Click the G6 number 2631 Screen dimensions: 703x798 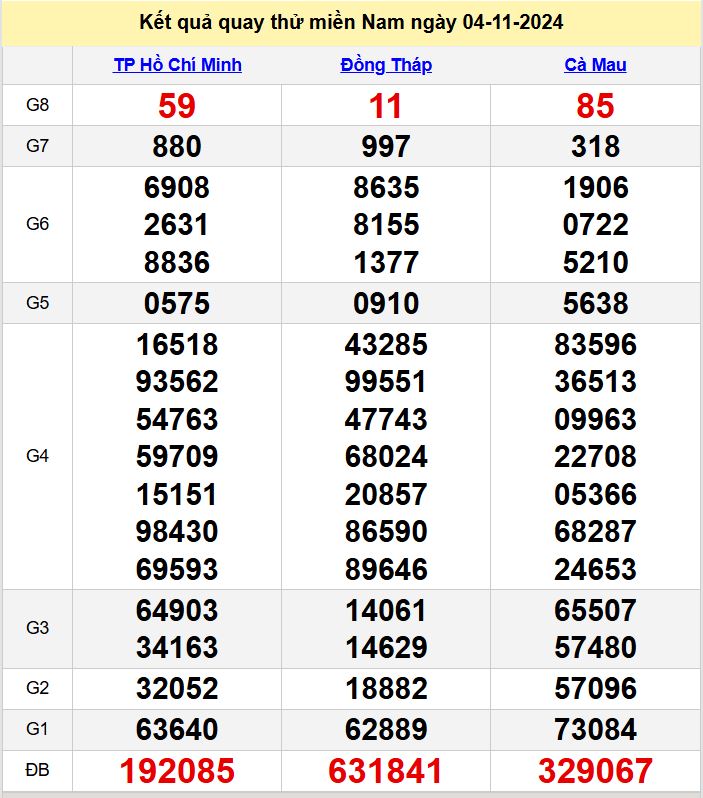pyautogui.click(x=177, y=225)
